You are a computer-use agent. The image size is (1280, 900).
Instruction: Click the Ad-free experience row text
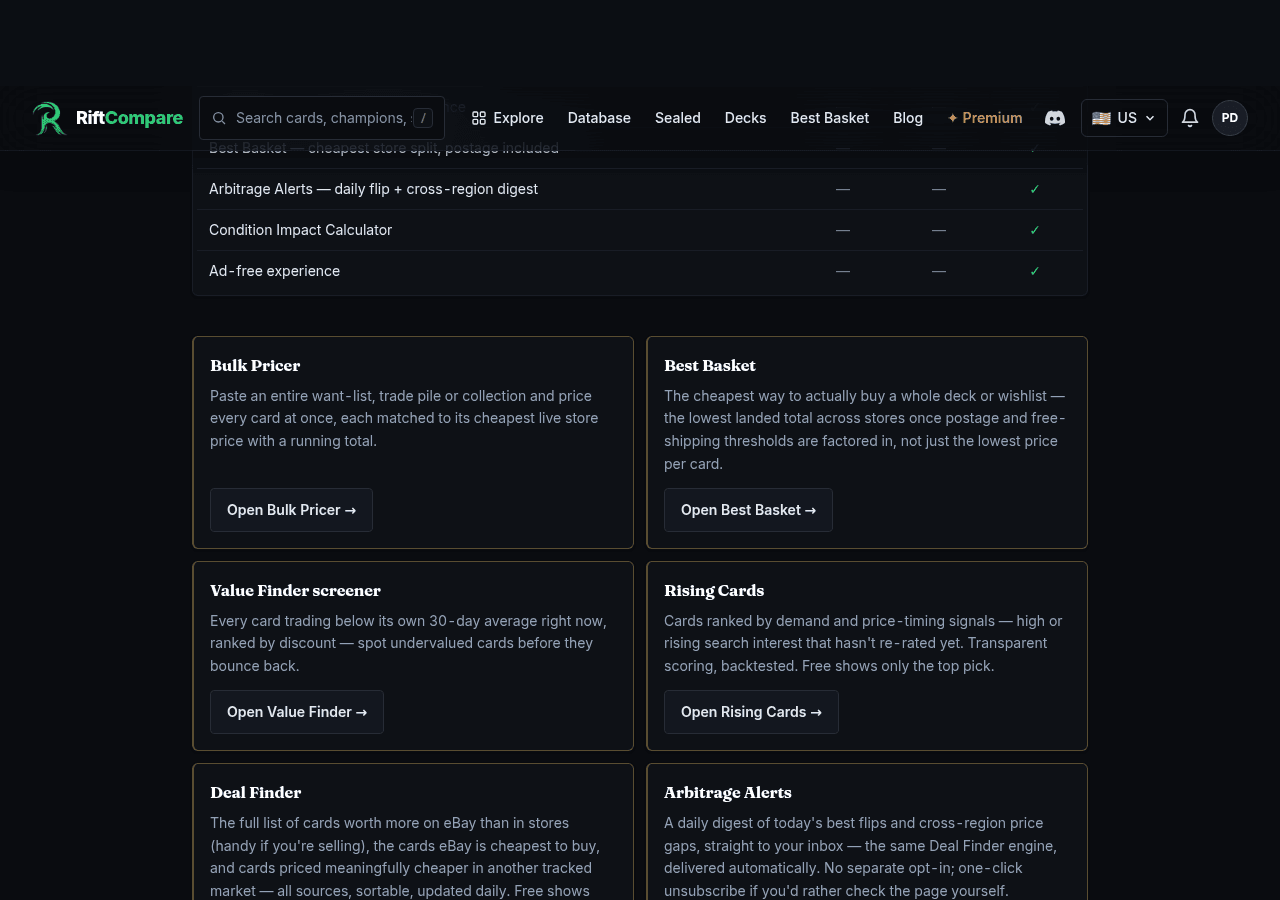pos(274,271)
